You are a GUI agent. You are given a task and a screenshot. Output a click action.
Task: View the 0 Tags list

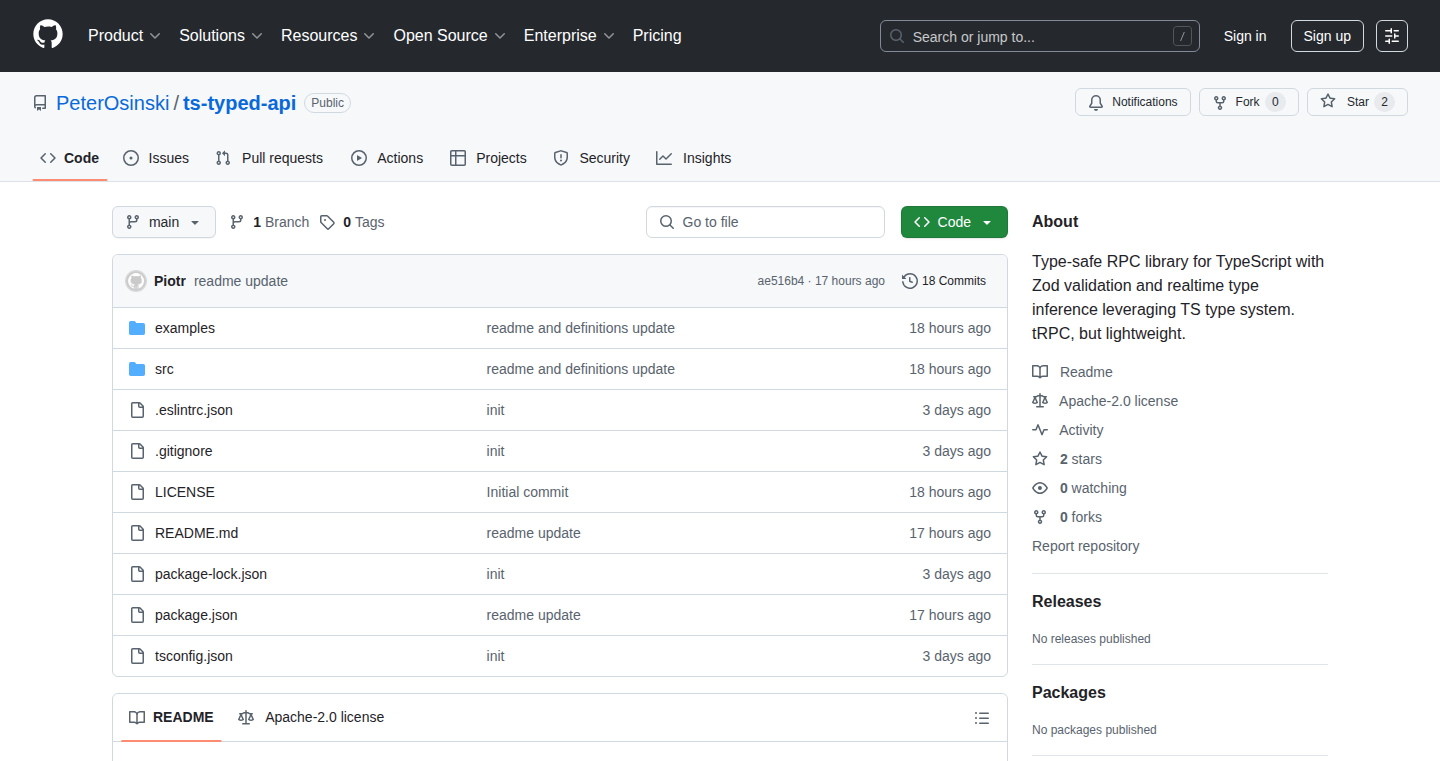(352, 222)
